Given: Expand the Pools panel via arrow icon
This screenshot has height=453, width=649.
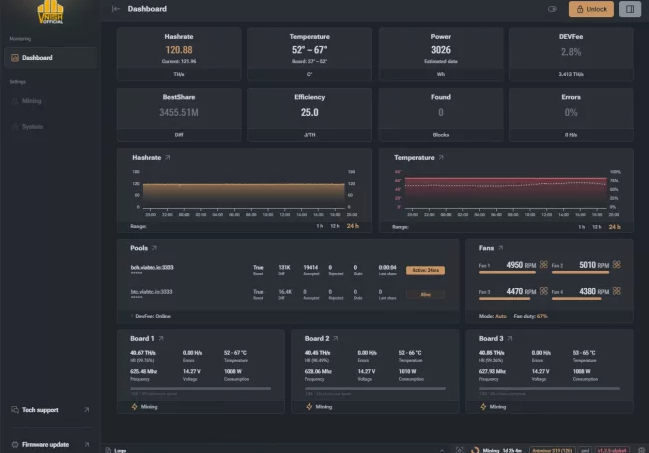Looking at the screenshot, I should pos(154,248).
